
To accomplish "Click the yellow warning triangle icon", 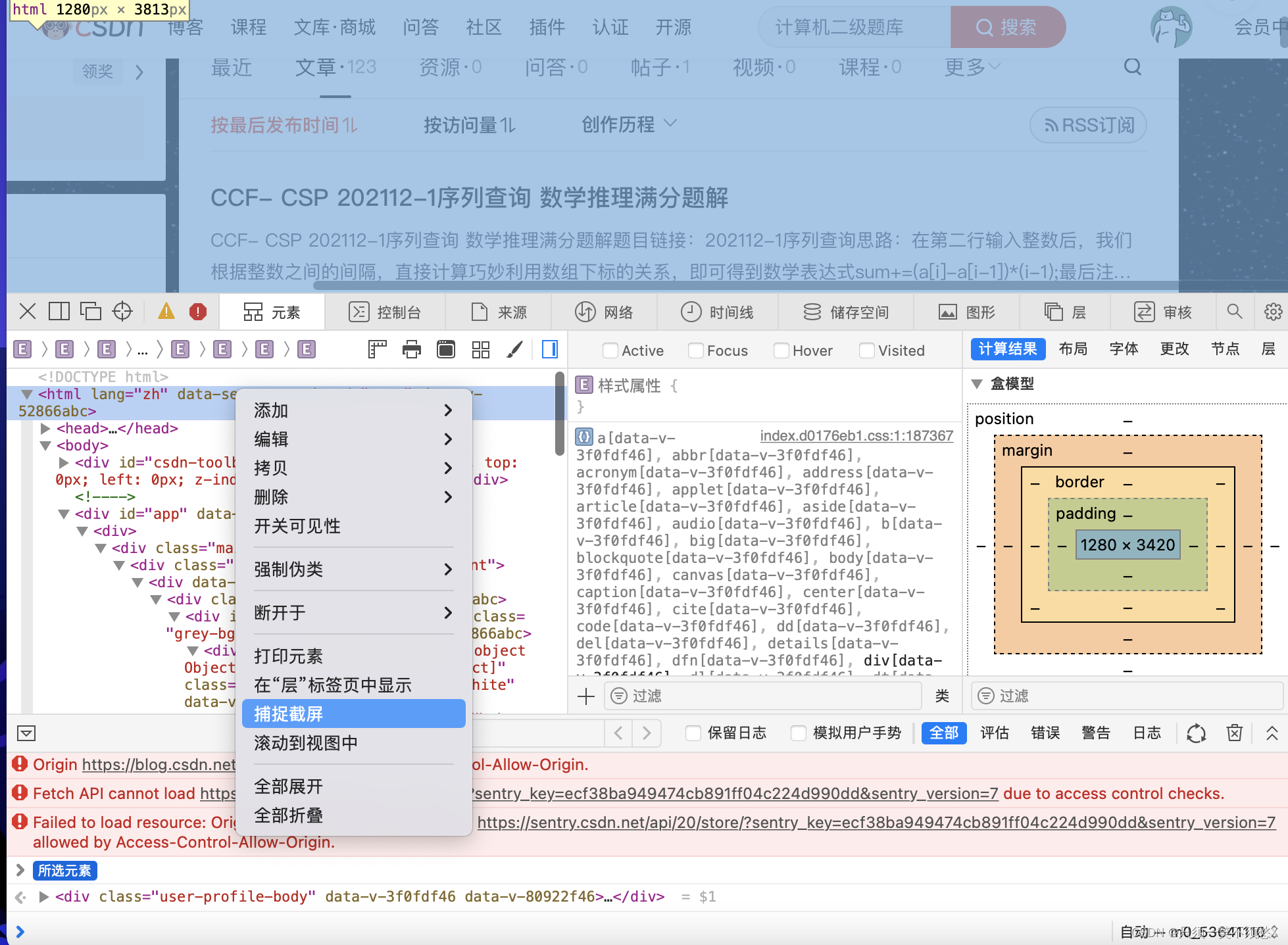I will click(x=166, y=311).
